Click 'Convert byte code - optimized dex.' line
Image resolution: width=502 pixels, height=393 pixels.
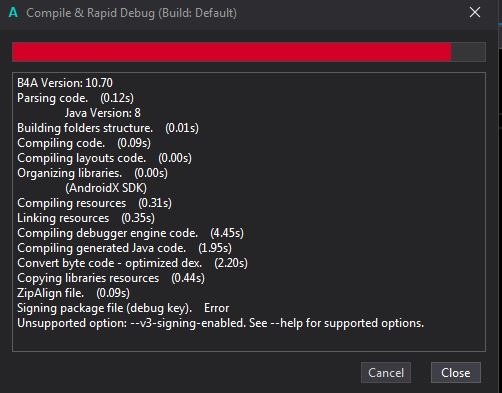pos(132,263)
